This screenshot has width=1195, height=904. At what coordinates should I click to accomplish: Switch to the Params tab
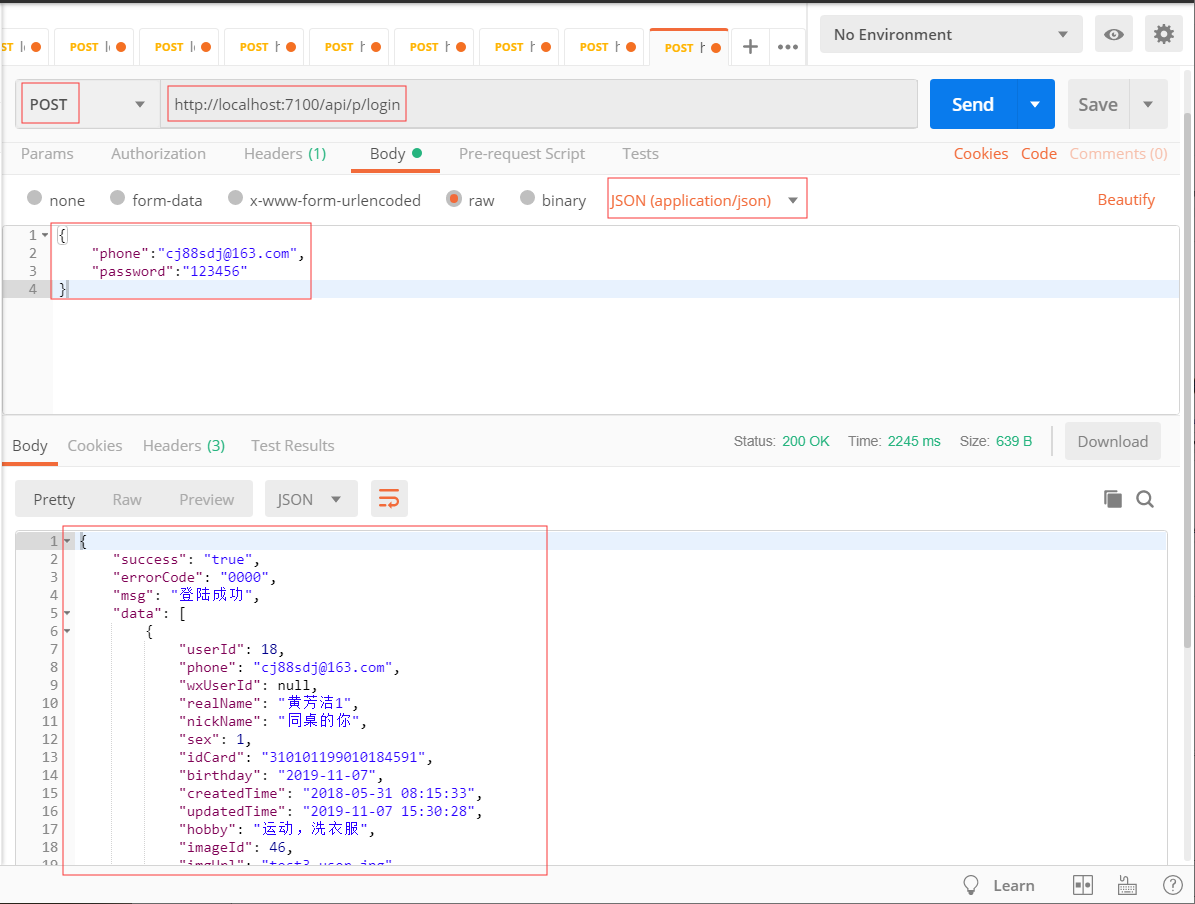point(47,153)
